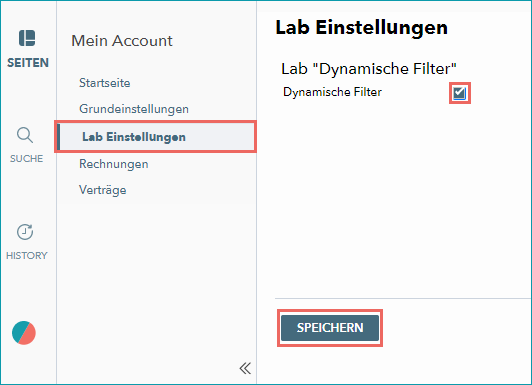Click the Lab Einstellungen page title

[361, 27]
